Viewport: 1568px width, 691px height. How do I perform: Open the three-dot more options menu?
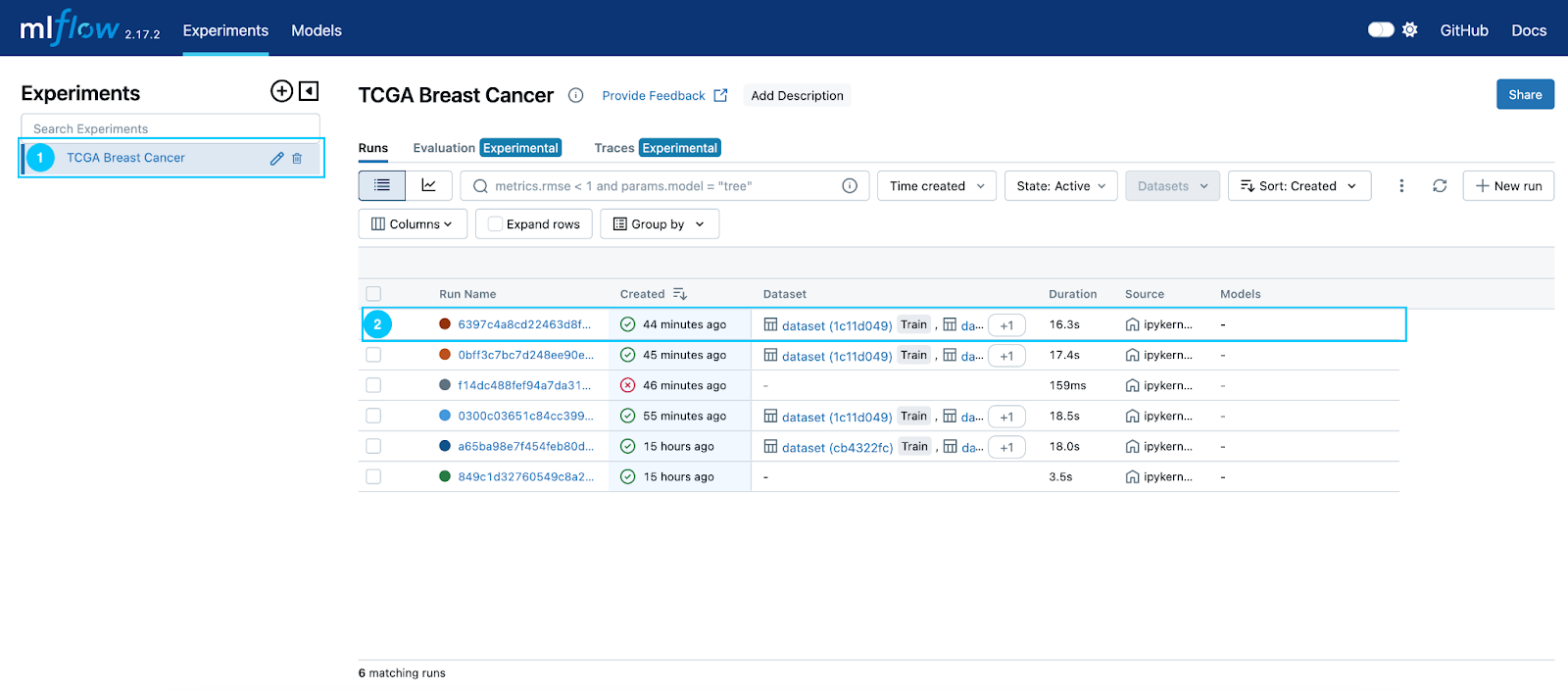1401,186
